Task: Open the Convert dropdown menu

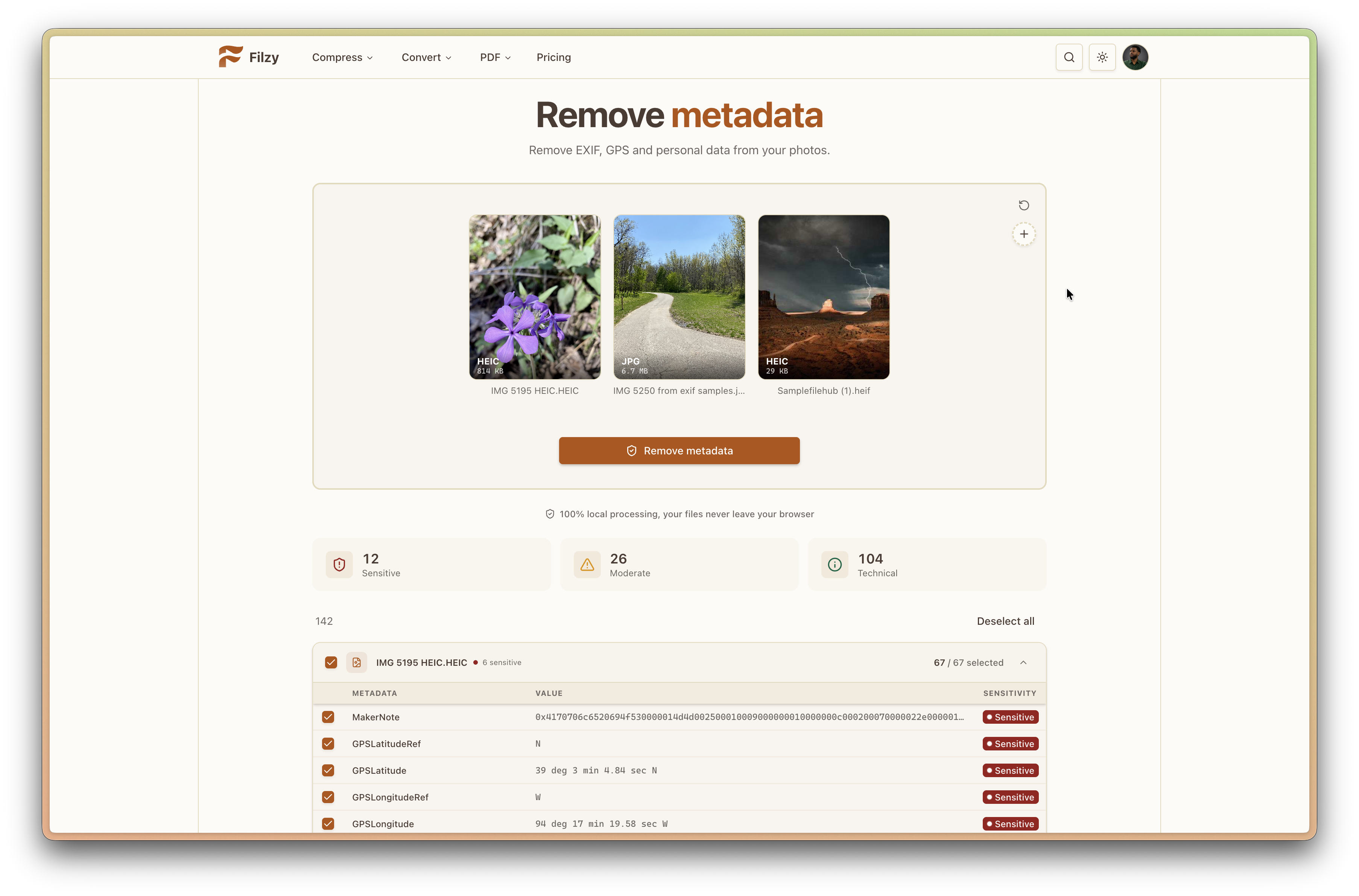Action: point(426,57)
